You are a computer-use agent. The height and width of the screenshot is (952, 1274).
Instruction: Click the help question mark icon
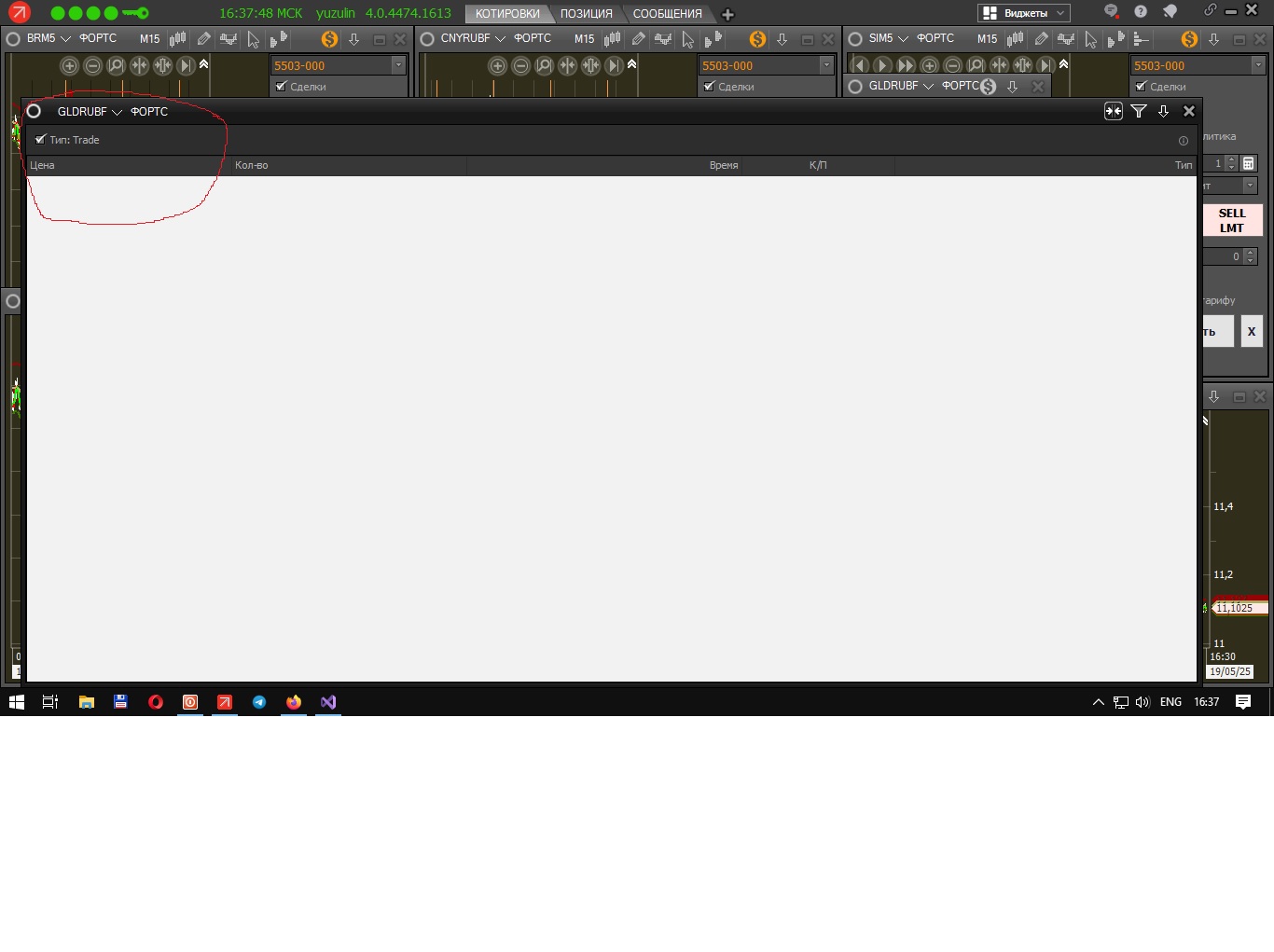[x=1141, y=12]
